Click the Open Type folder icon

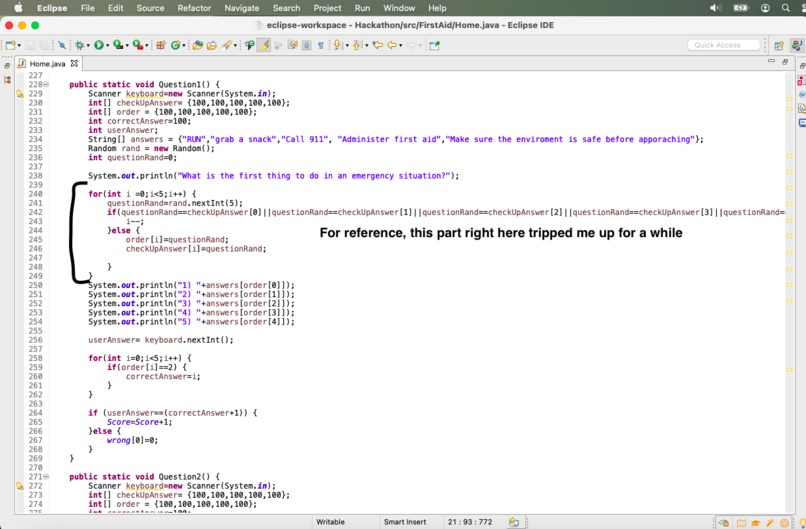(197, 45)
